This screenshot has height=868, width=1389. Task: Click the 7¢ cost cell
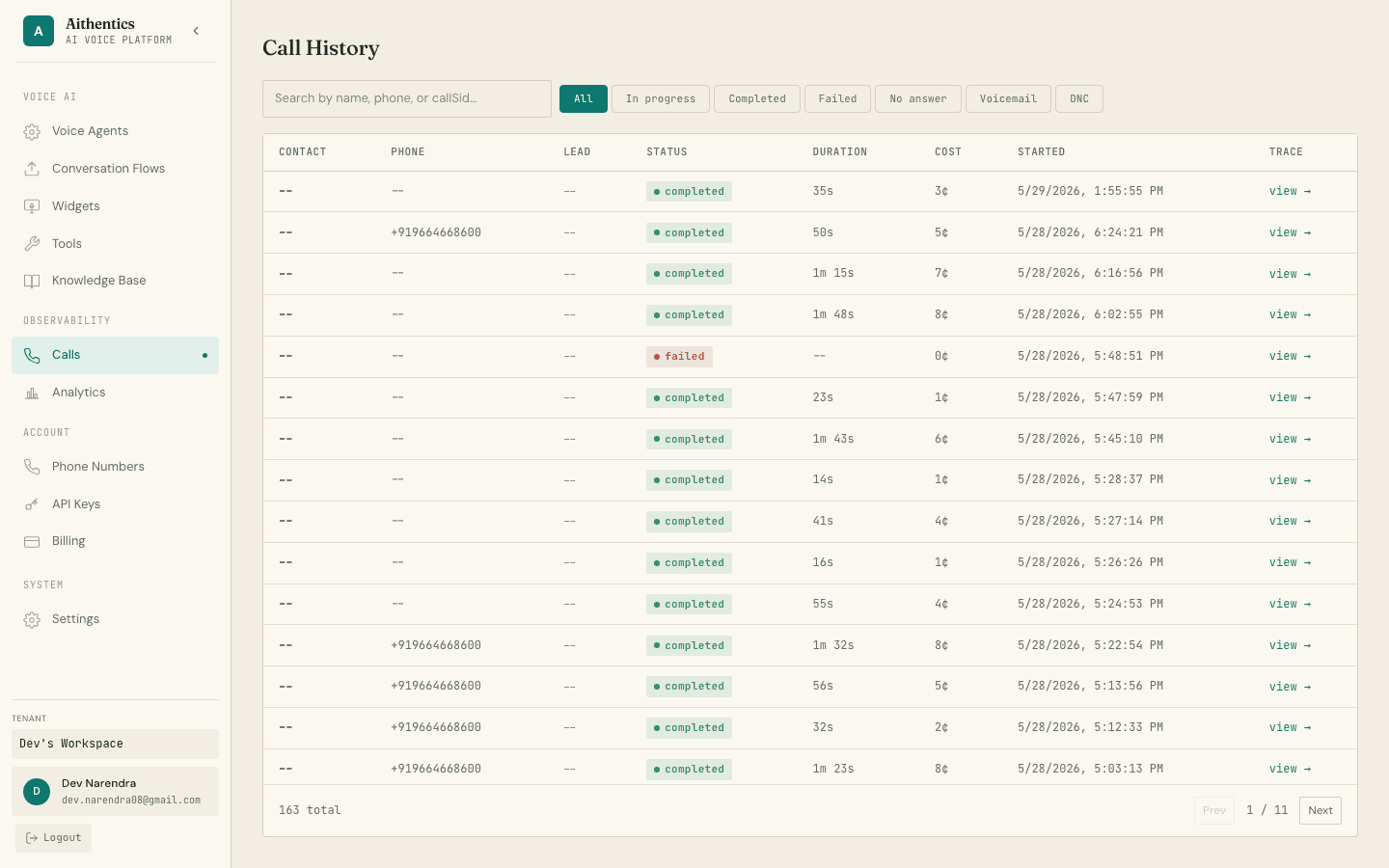pyautogui.click(x=941, y=273)
